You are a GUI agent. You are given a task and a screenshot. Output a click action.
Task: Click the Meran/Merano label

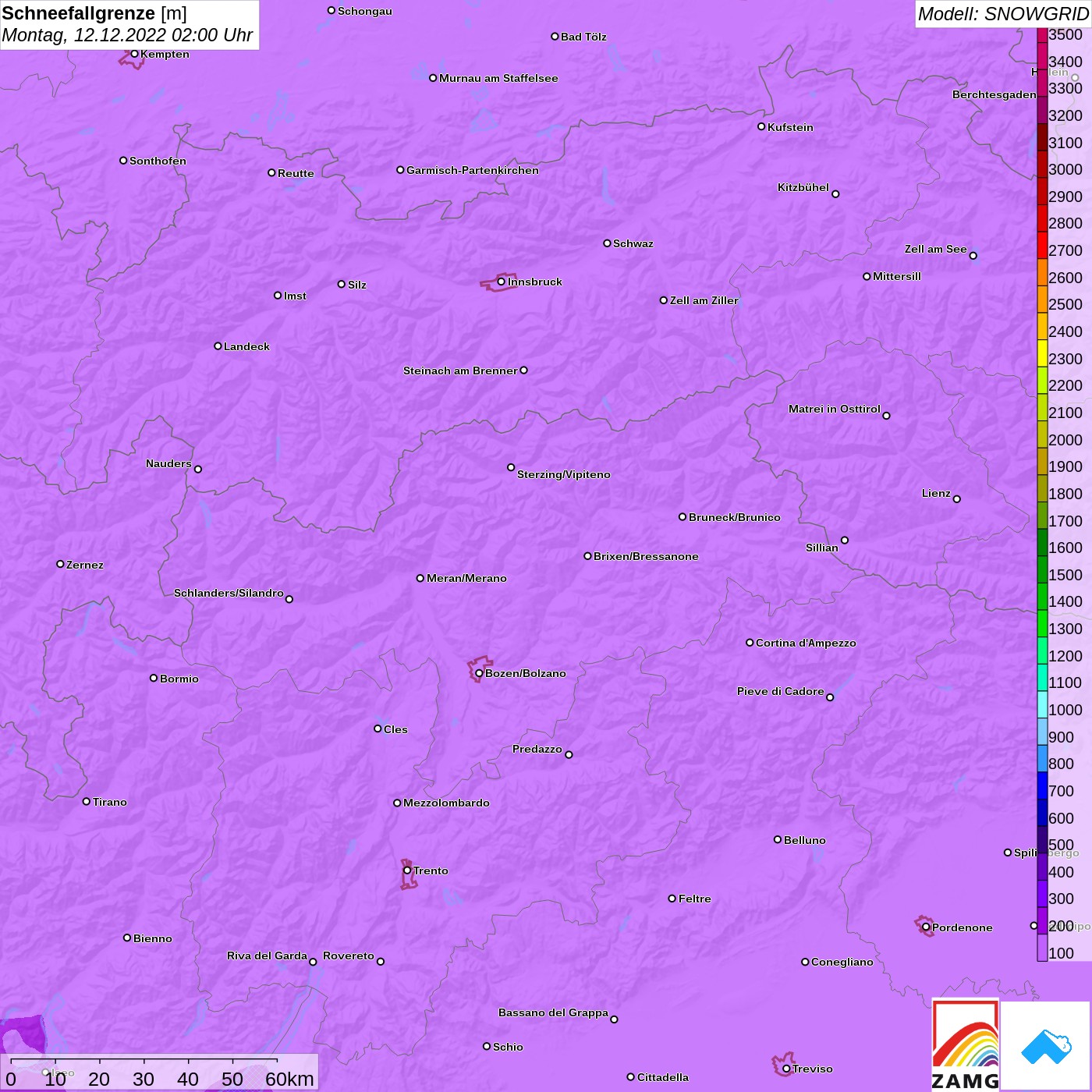[466, 578]
